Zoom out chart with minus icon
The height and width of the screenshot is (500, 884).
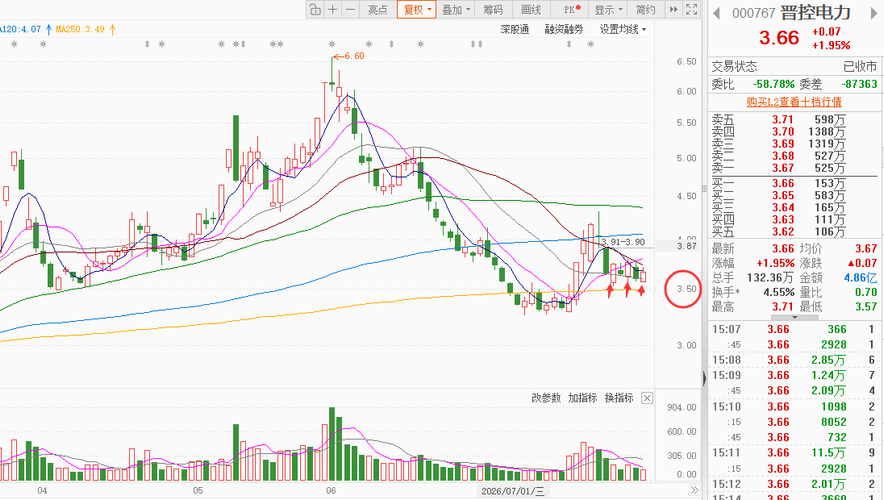point(350,10)
